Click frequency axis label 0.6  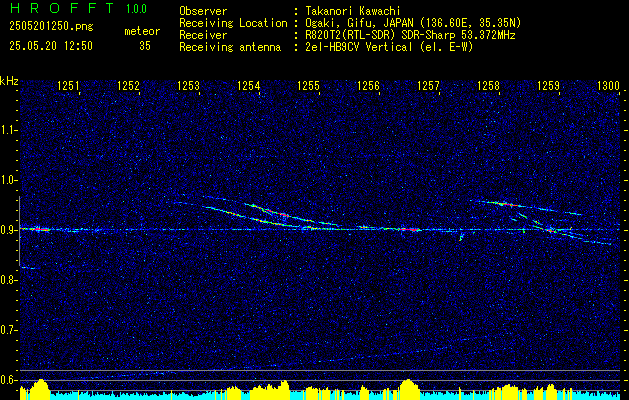click(7, 380)
